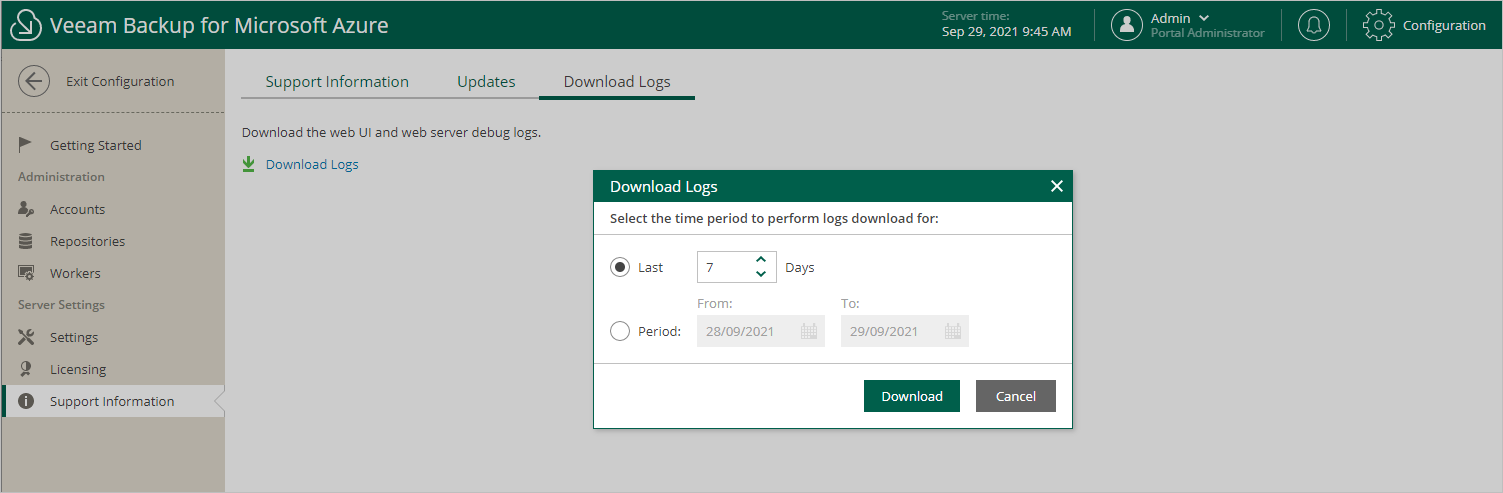Screen dimensions: 1503x493
Task: Click the Administration section heading
Action: click(61, 176)
